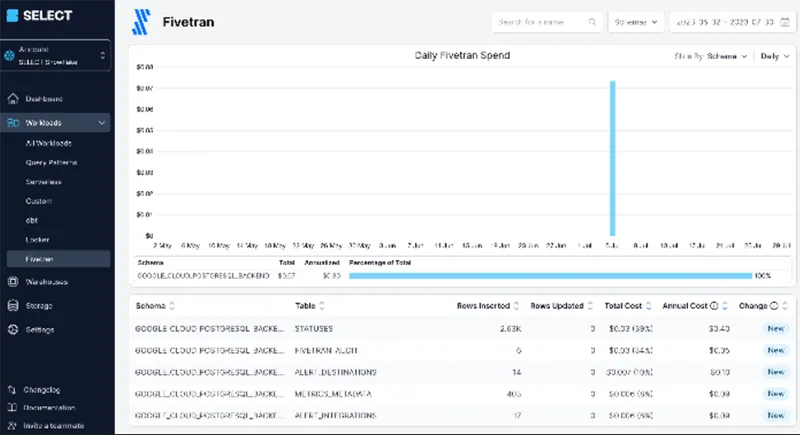Open Query Patterns
Image resolution: width=800 pixels, height=435 pixels.
51,163
